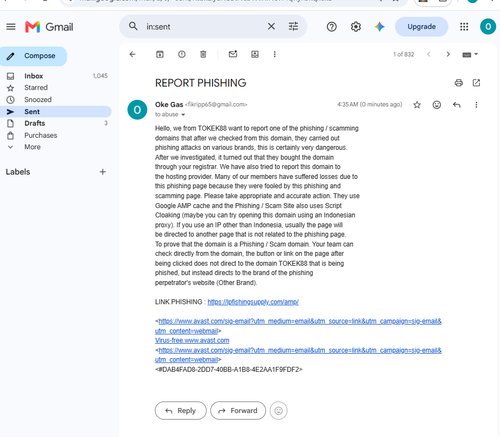Open the account avatar in header
The height and width of the screenshot is (437, 500).
coord(488,27)
